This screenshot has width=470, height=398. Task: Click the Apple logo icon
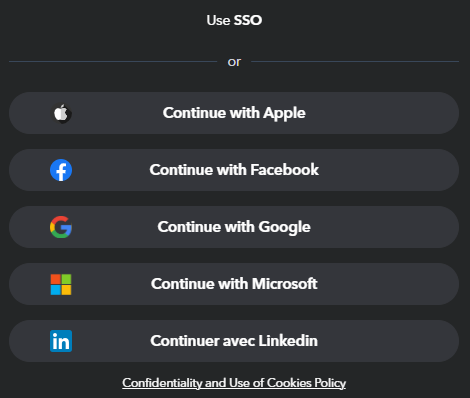[x=61, y=113]
